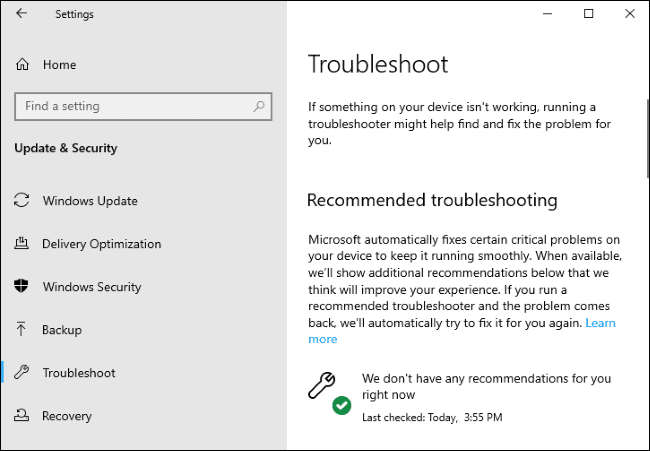
Task: Click the Home house icon
Action: (x=22, y=65)
